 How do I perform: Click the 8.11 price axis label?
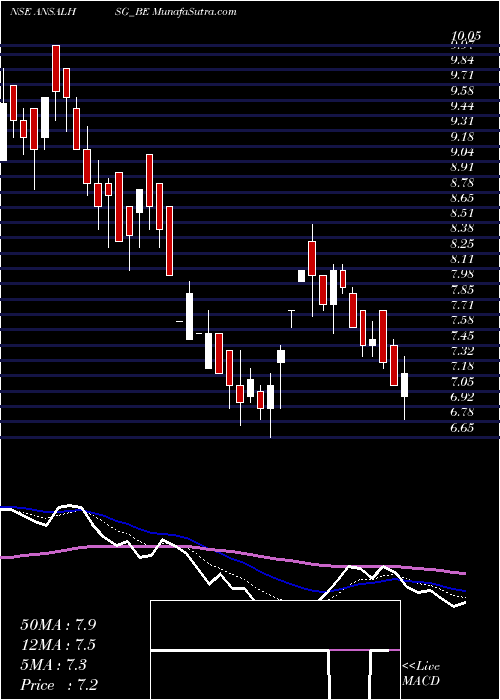point(462,259)
